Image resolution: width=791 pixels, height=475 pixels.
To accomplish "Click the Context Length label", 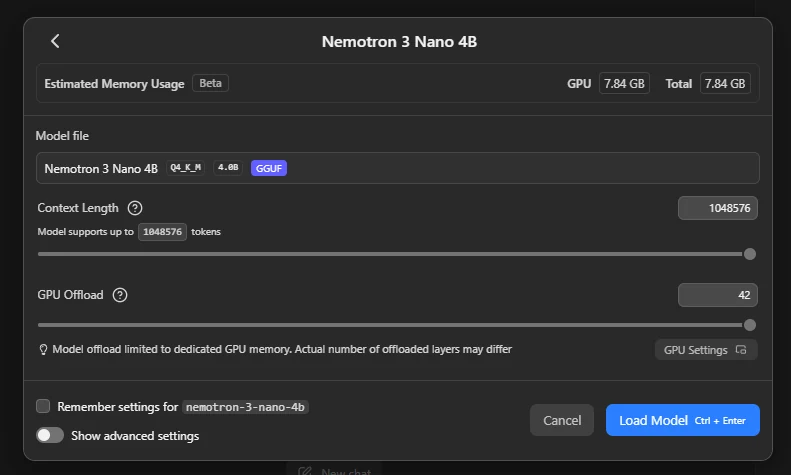I will (x=78, y=208).
